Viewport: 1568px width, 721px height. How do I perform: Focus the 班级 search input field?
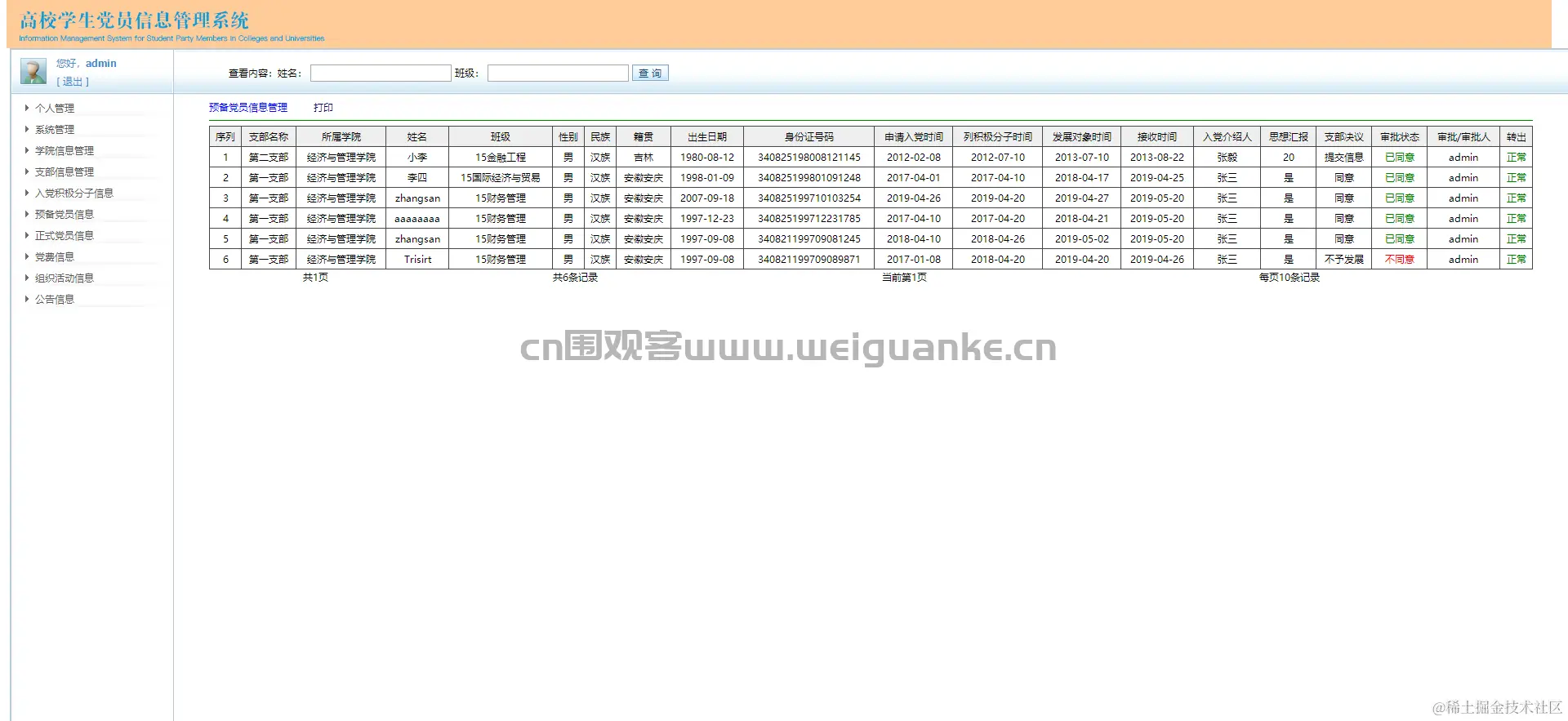[558, 73]
